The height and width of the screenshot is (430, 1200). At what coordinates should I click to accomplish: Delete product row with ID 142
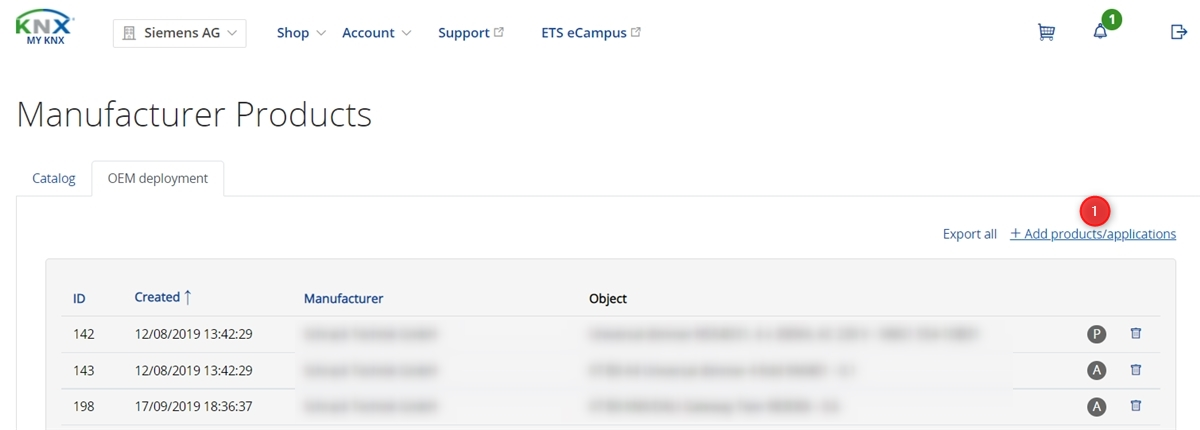pos(1136,333)
